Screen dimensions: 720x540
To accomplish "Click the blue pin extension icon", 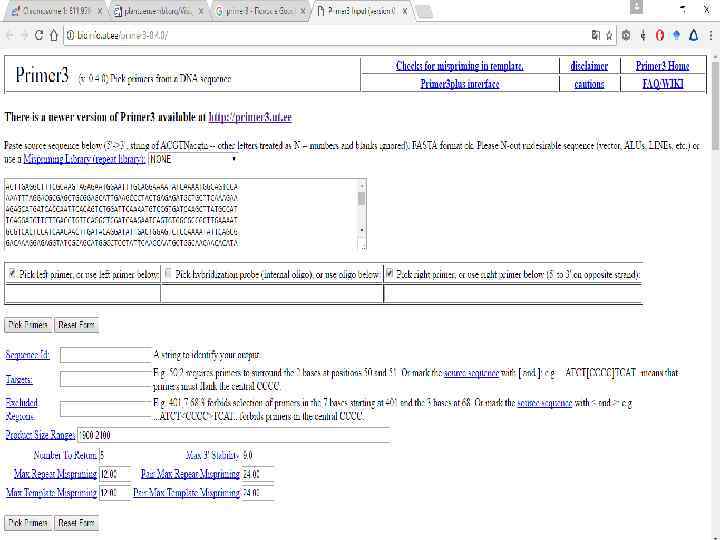I will (x=676, y=35).
